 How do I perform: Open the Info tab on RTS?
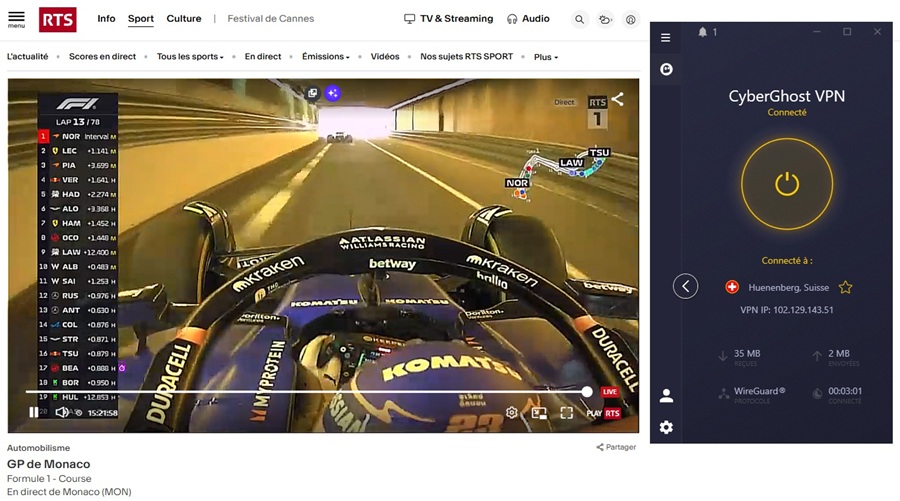(106, 18)
